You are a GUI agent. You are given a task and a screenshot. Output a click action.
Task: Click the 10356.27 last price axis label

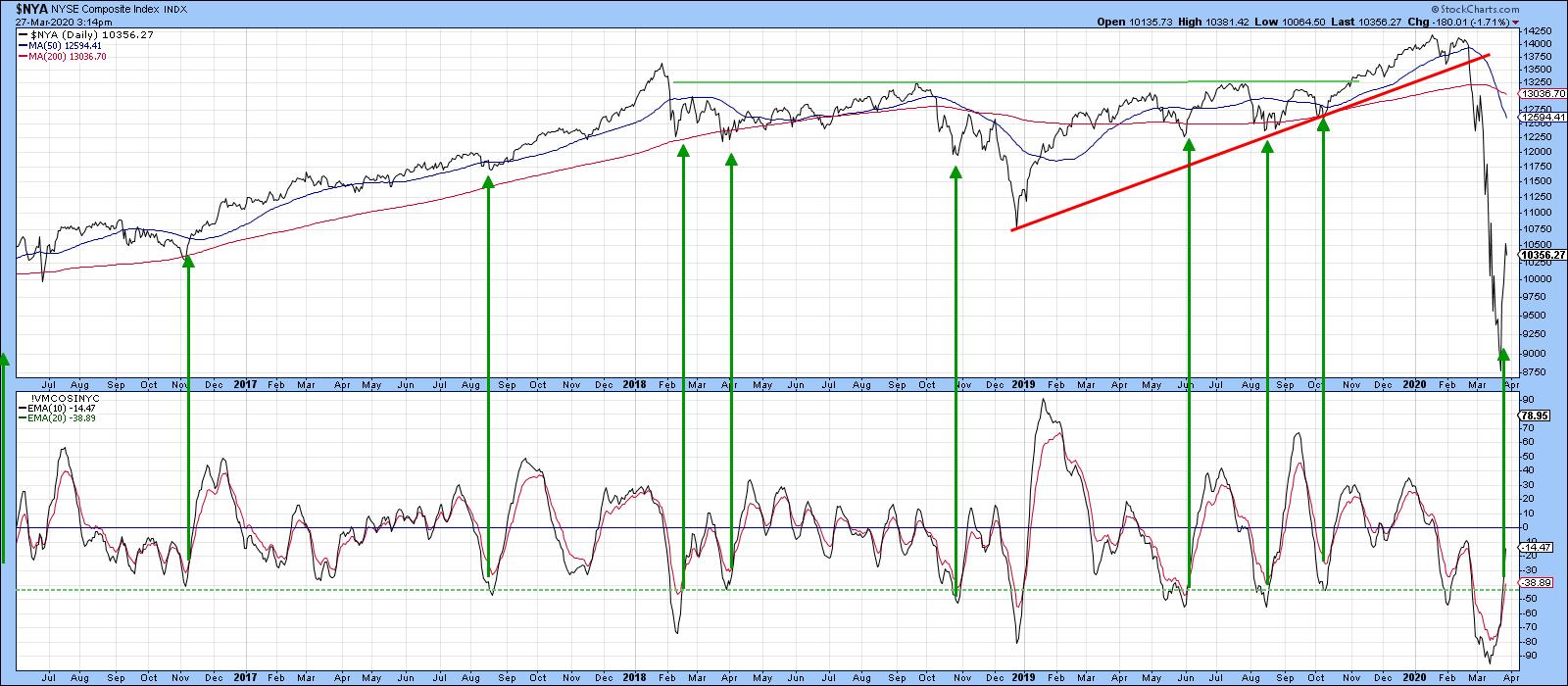[1542, 255]
